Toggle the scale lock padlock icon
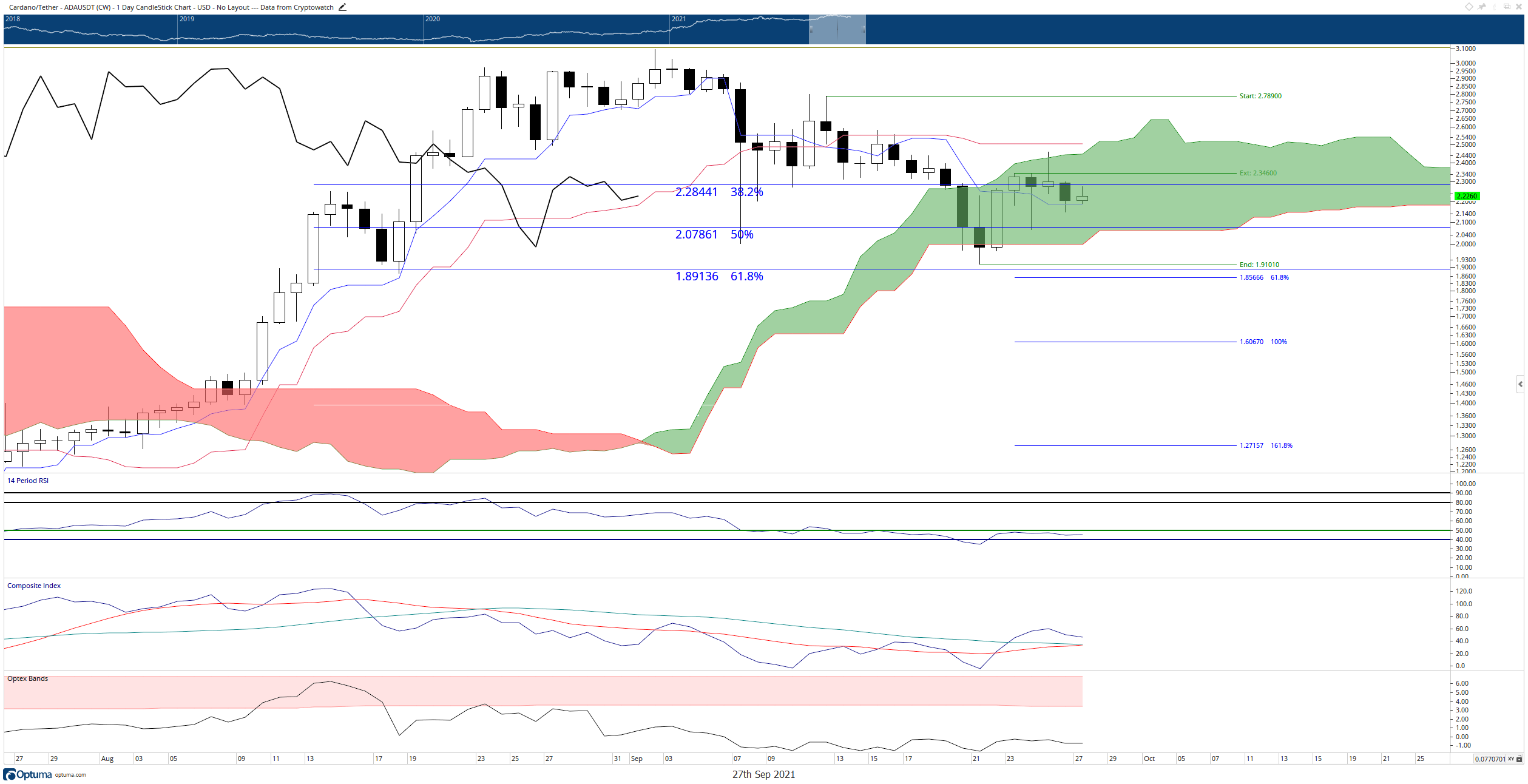The height and width of the screenshot is (784, 1528). [x=1519, y=759]
